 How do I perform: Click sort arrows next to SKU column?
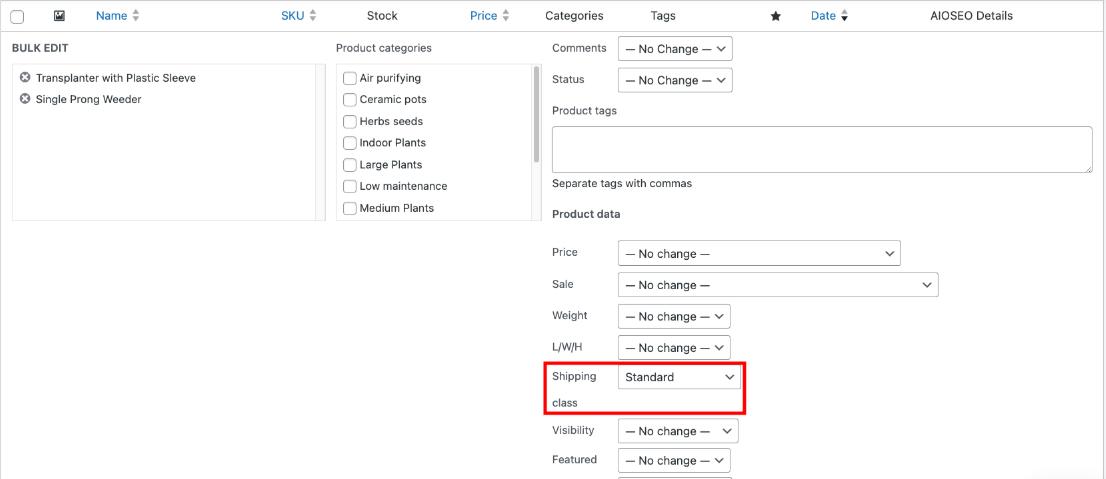tap(312, 16)
